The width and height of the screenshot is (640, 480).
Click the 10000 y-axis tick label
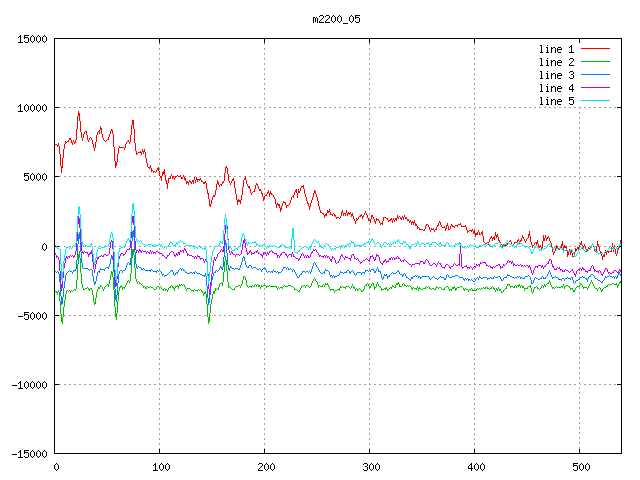32,108
